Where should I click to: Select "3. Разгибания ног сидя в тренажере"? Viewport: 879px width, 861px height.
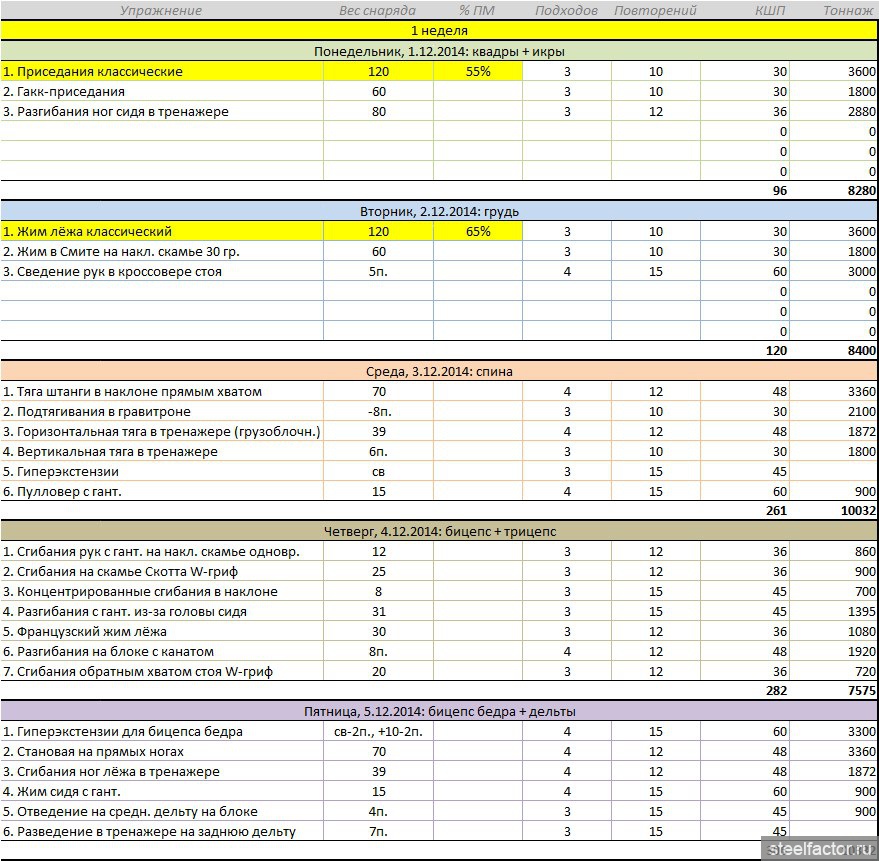click(162, 112)
